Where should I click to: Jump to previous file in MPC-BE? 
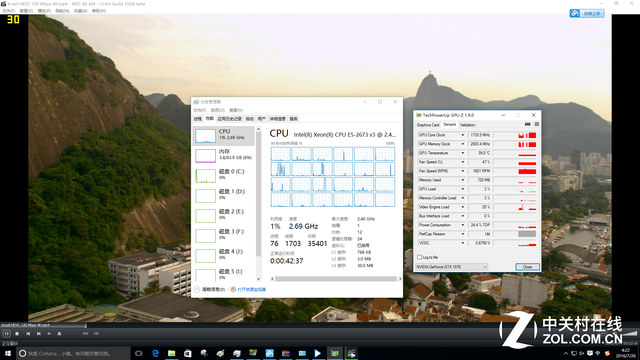point(28,333)
